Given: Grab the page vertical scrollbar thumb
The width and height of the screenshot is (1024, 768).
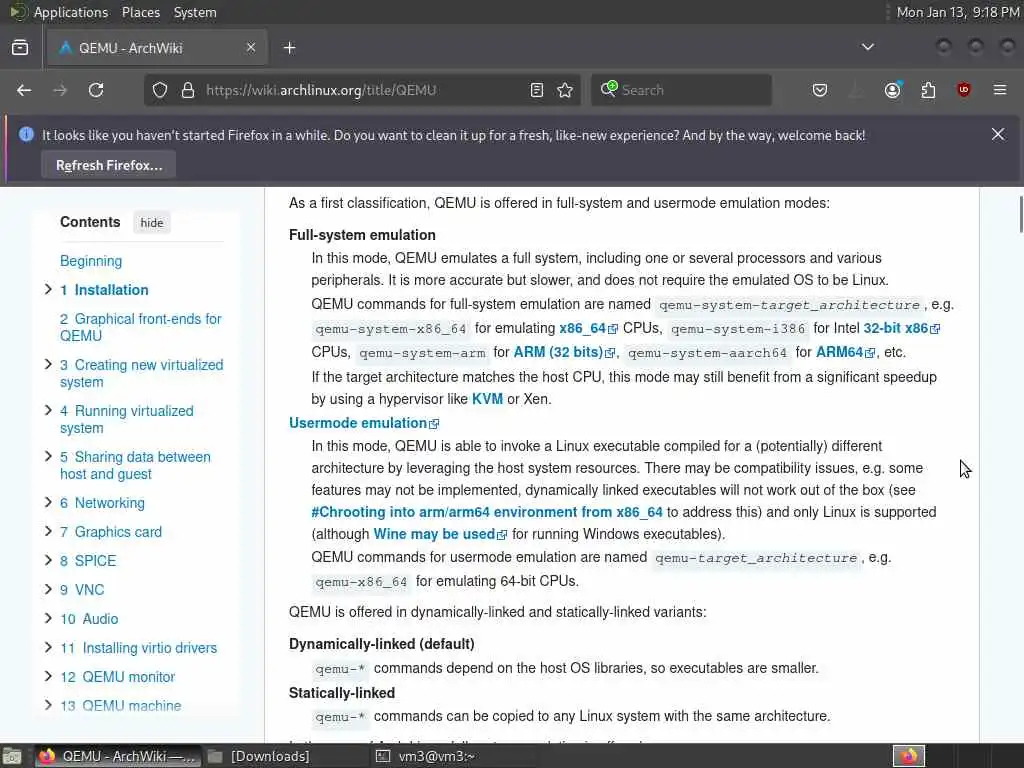Looking at the screenshot, I should (1021, 213).
